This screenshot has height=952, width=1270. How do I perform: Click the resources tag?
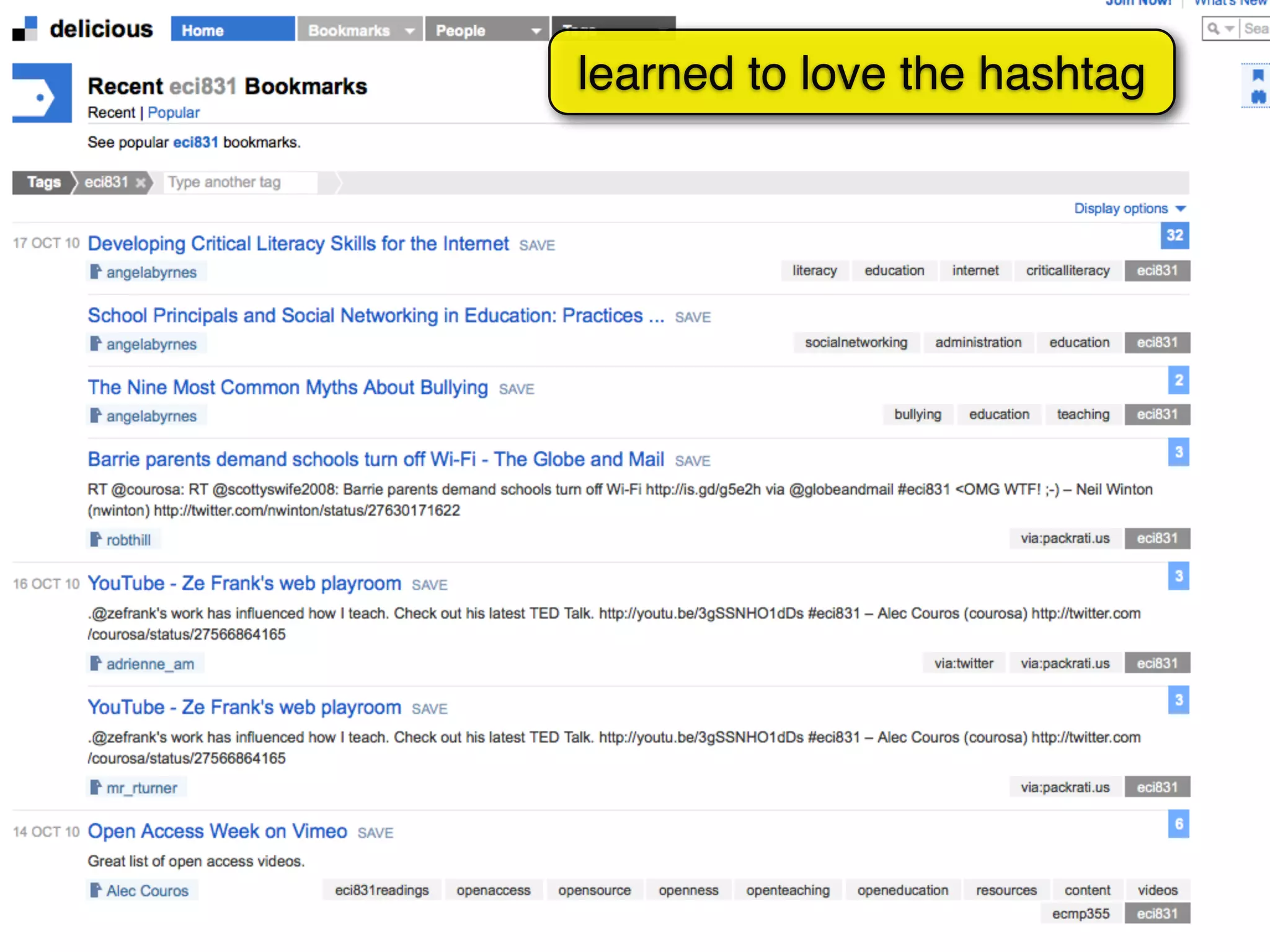pos(1006,891)
